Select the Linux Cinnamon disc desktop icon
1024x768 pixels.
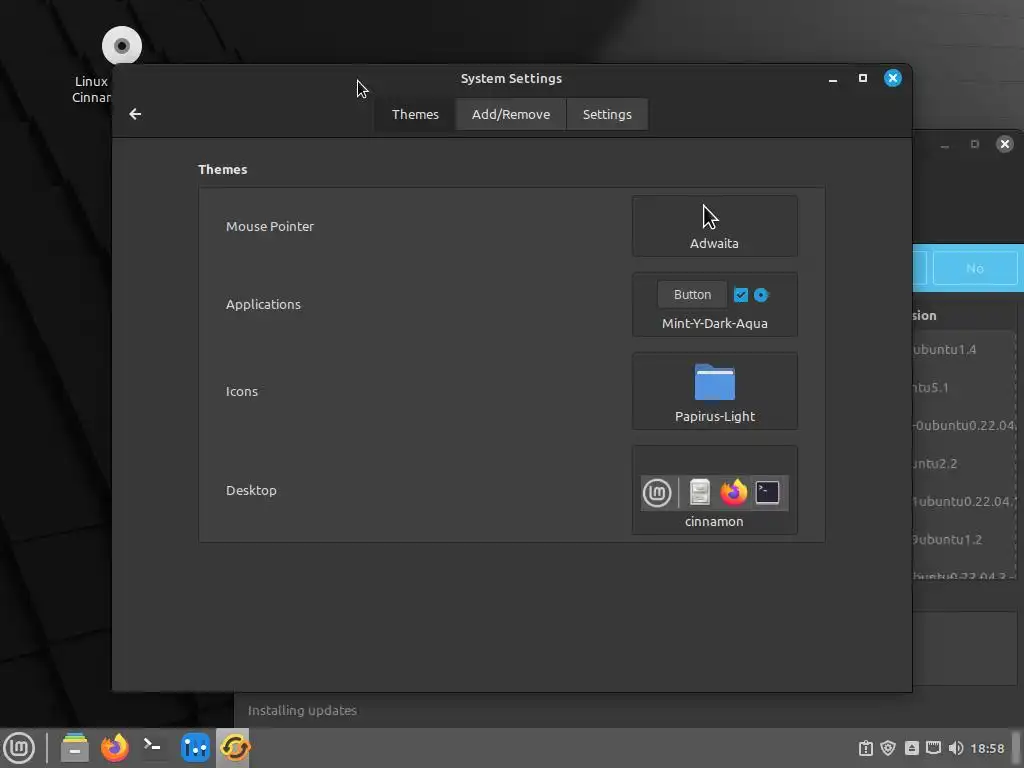[x=121, y=46]
